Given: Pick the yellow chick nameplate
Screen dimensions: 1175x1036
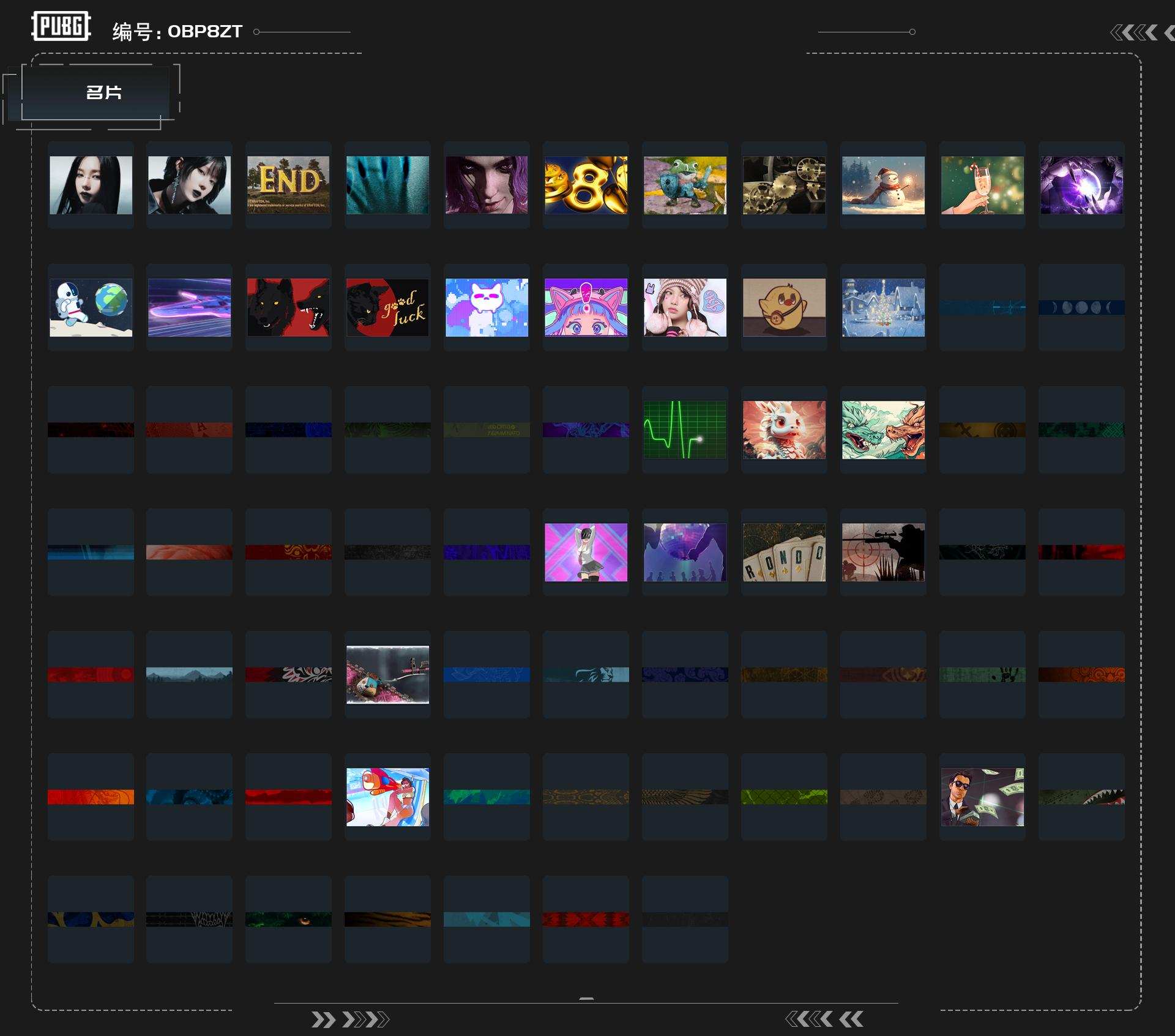Looking at the screenshot, I should (x=784, y=307).
